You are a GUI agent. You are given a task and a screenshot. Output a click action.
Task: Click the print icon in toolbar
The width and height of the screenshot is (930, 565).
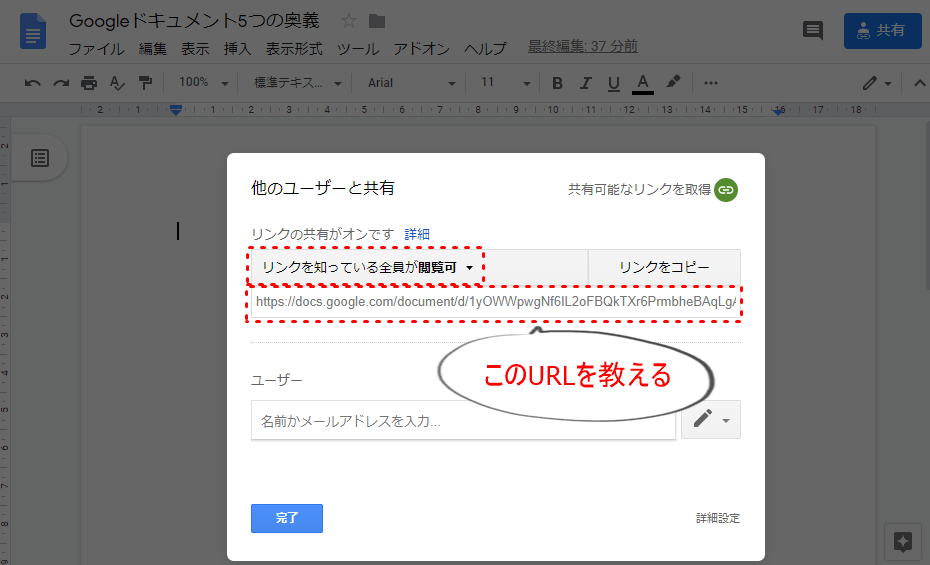[90, 83]
